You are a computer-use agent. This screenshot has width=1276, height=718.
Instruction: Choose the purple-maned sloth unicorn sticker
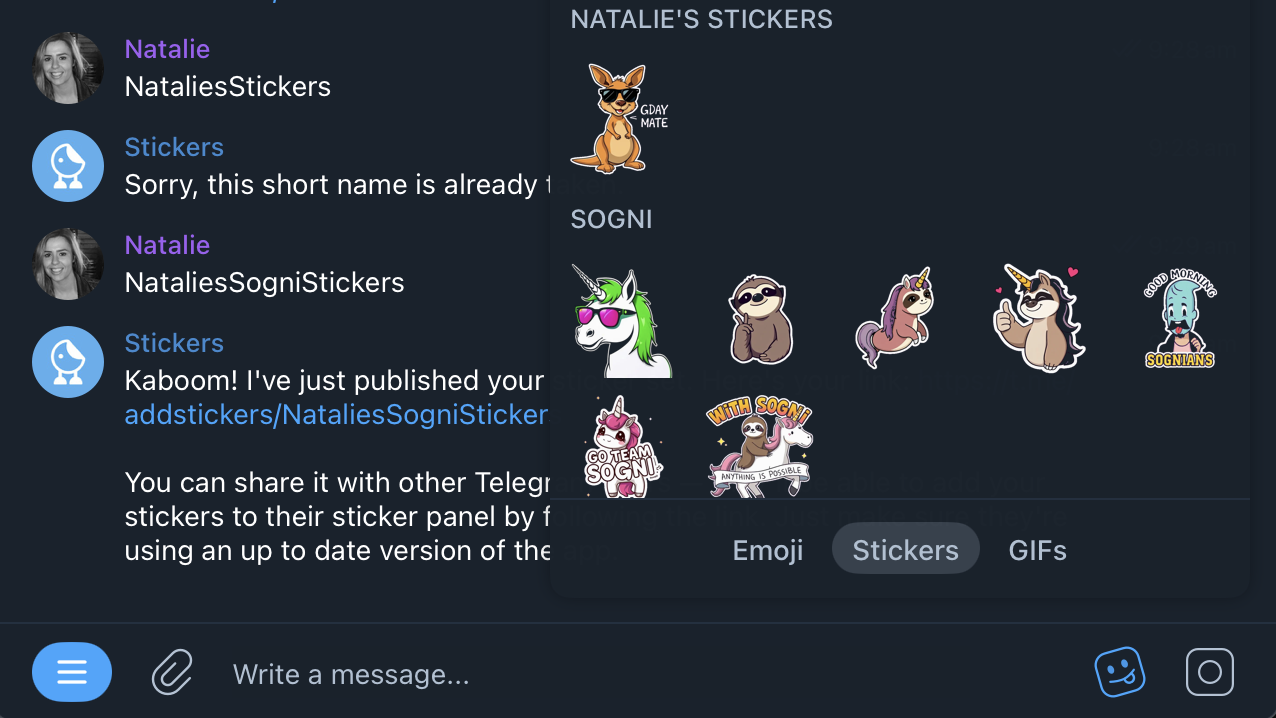[895, 318]
